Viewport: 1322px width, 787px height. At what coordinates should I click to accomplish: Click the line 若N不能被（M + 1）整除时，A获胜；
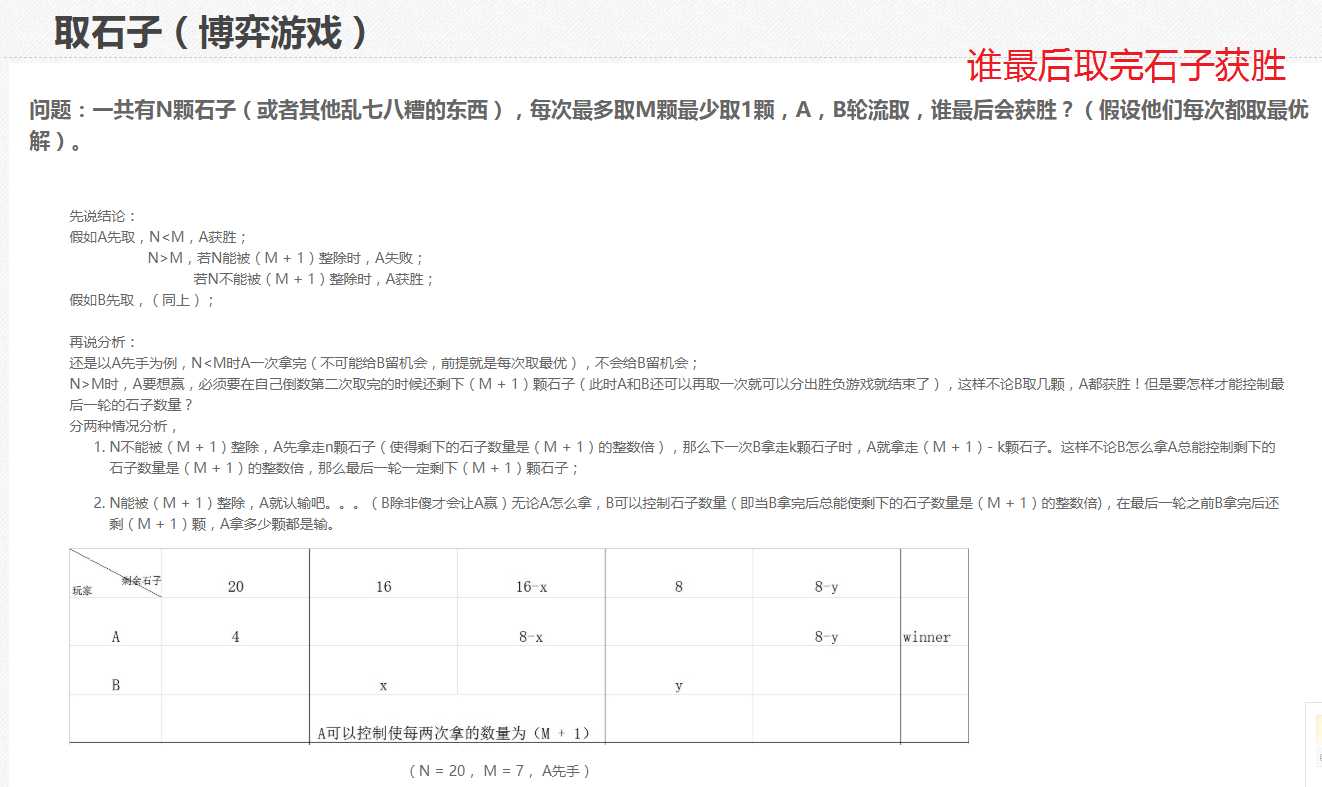(x=314, y=279)
